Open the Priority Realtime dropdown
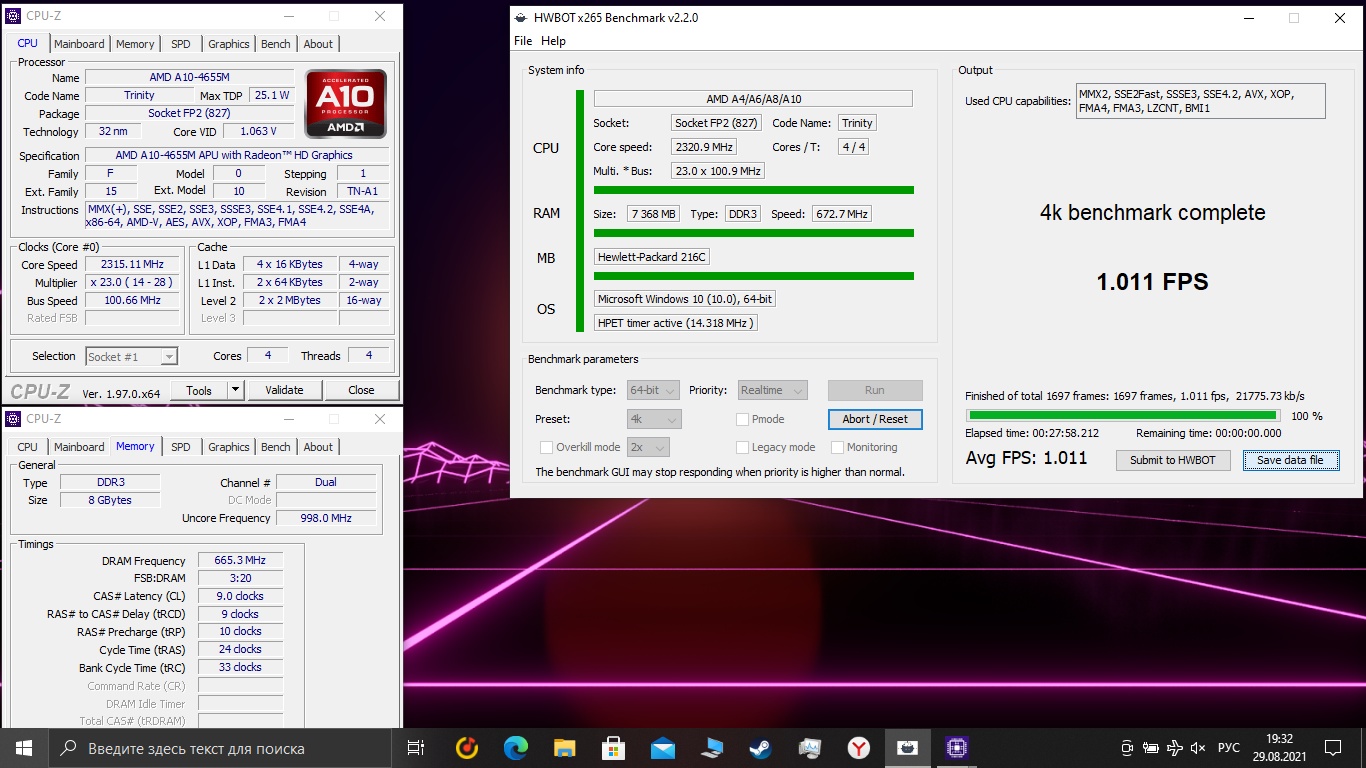This screenshot has width=1366, height=768. pos(772,390)
